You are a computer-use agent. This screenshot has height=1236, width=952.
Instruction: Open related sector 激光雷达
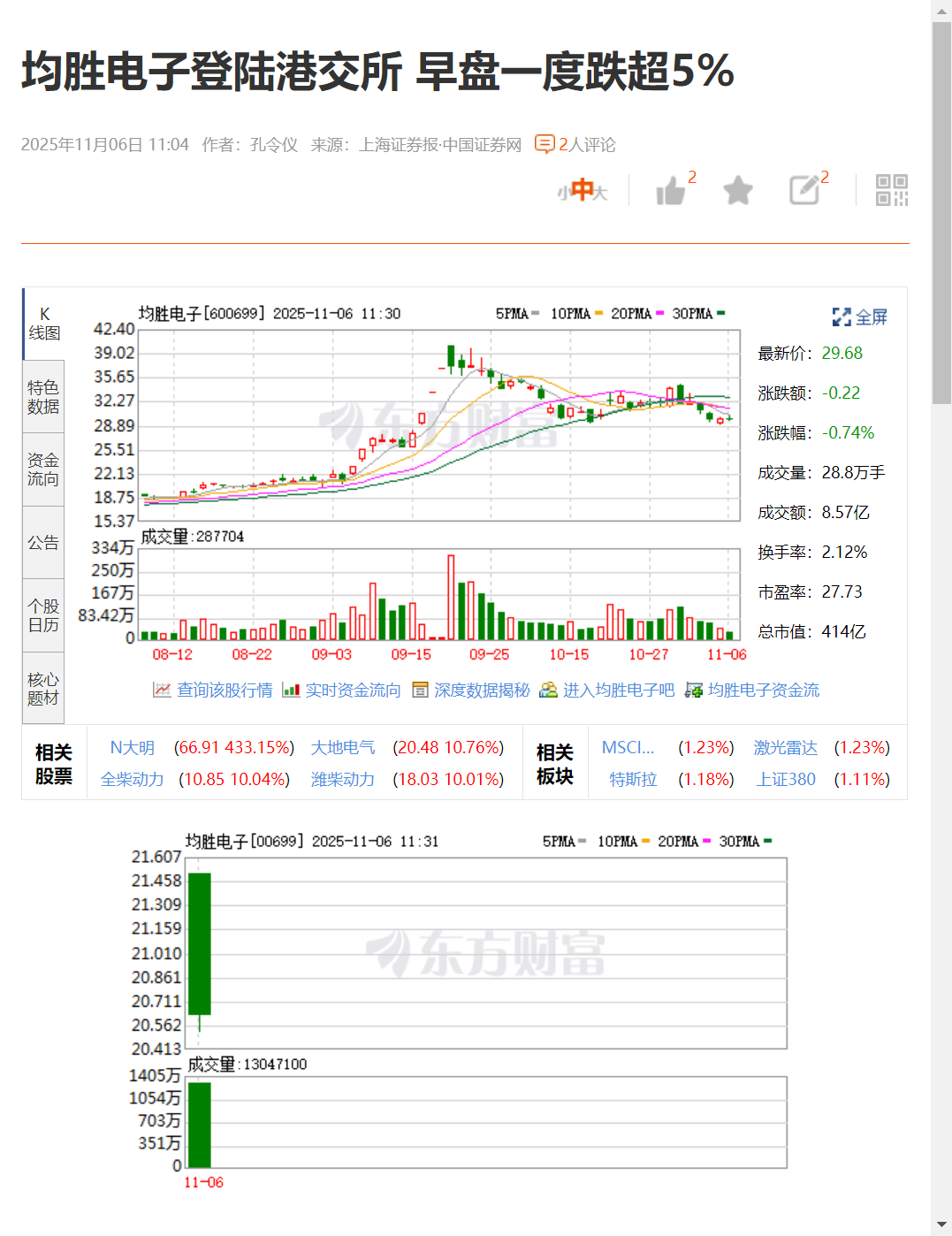click(x=786, y=747)
